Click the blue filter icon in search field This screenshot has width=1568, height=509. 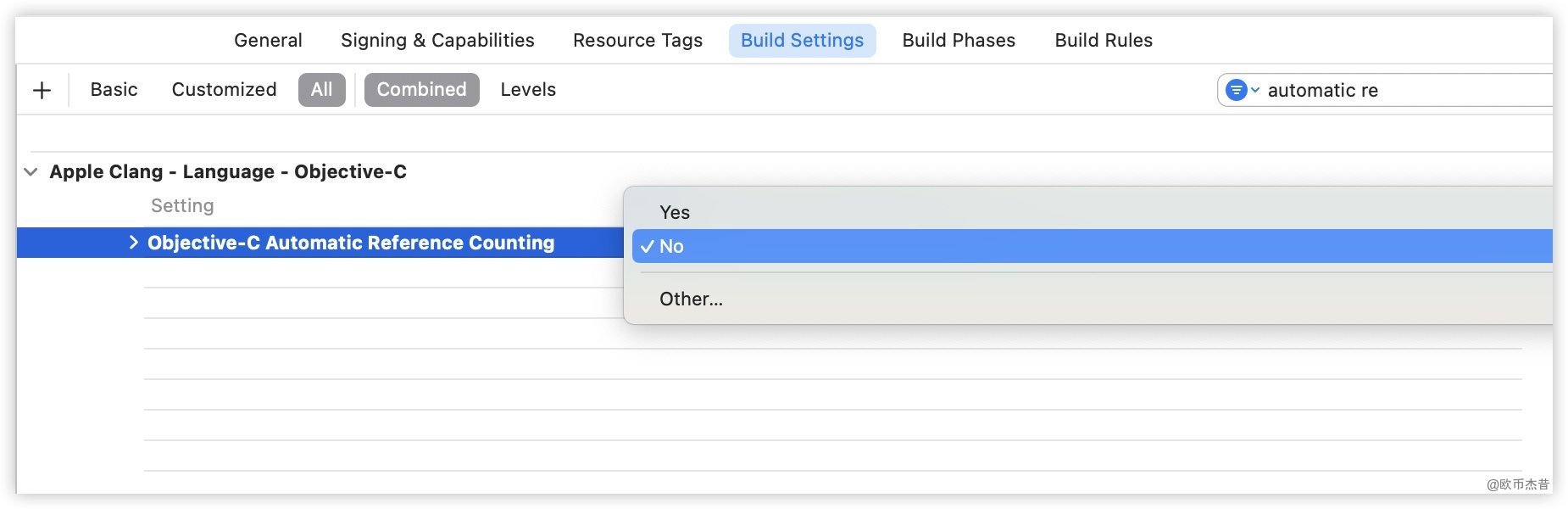point(1236,90)
